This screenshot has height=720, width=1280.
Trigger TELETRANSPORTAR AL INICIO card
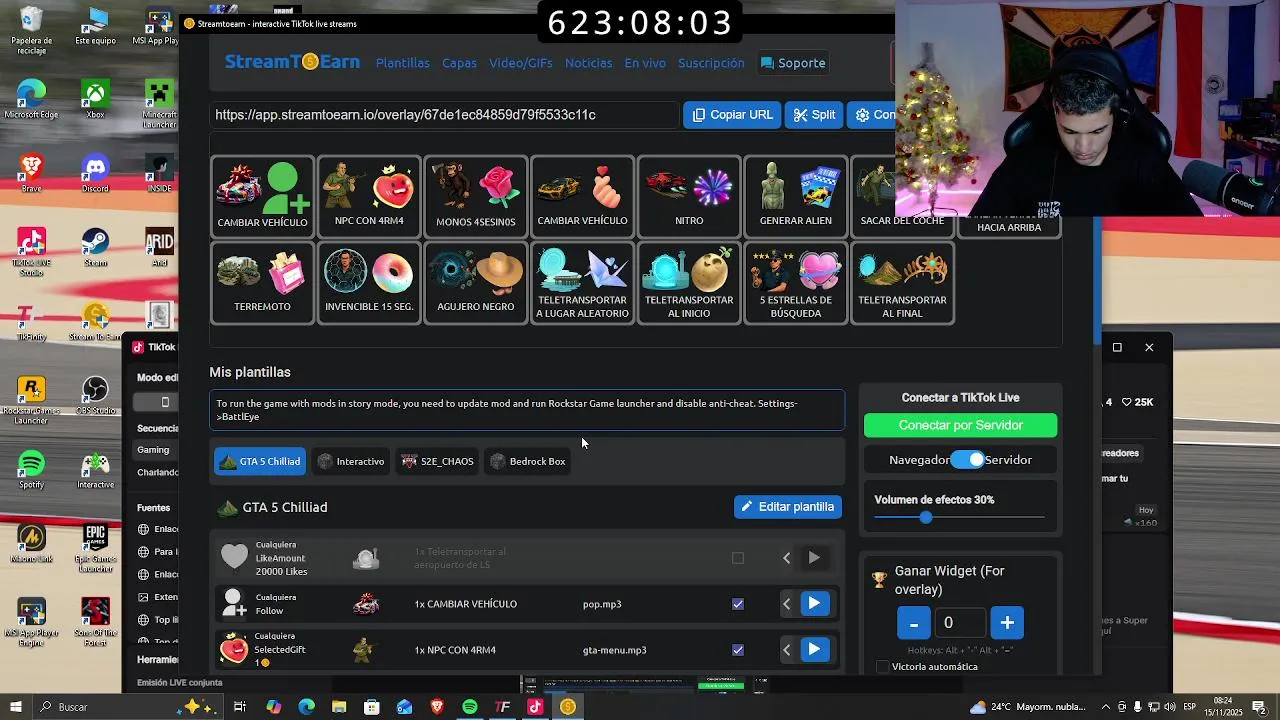pos(689,283)
